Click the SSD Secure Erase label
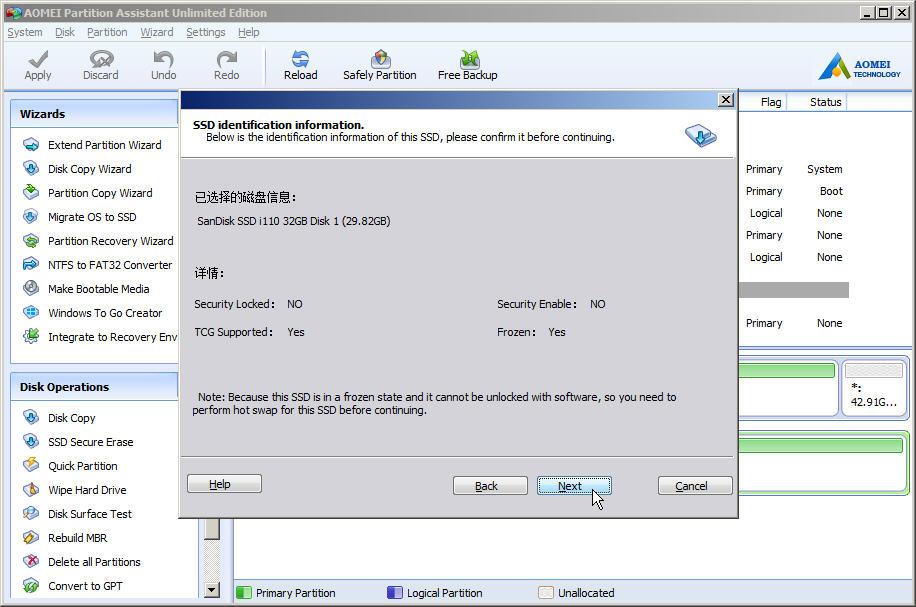The height and width of the screenshot is (607, 916). tap(91, 442)
